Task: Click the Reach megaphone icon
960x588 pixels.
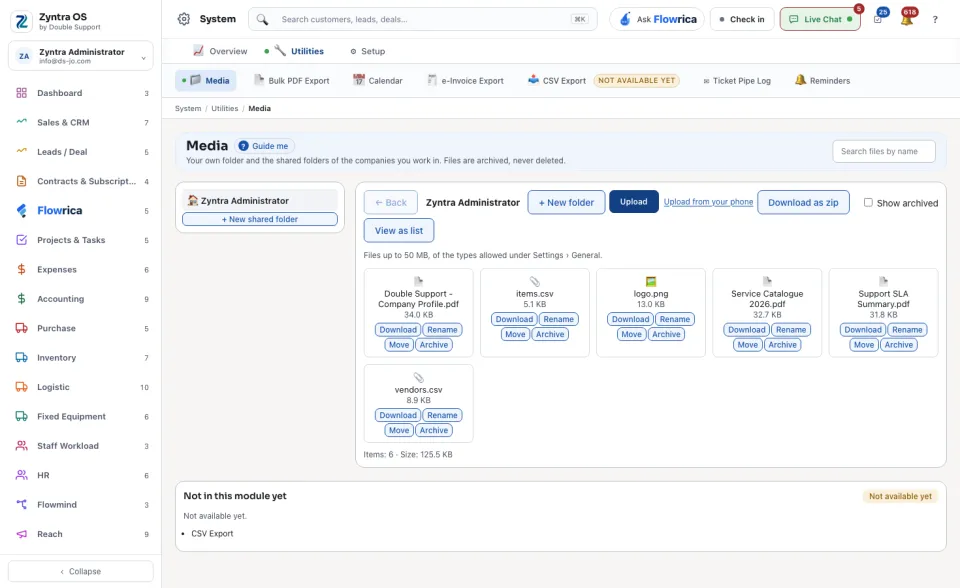Action: [21, 534]
